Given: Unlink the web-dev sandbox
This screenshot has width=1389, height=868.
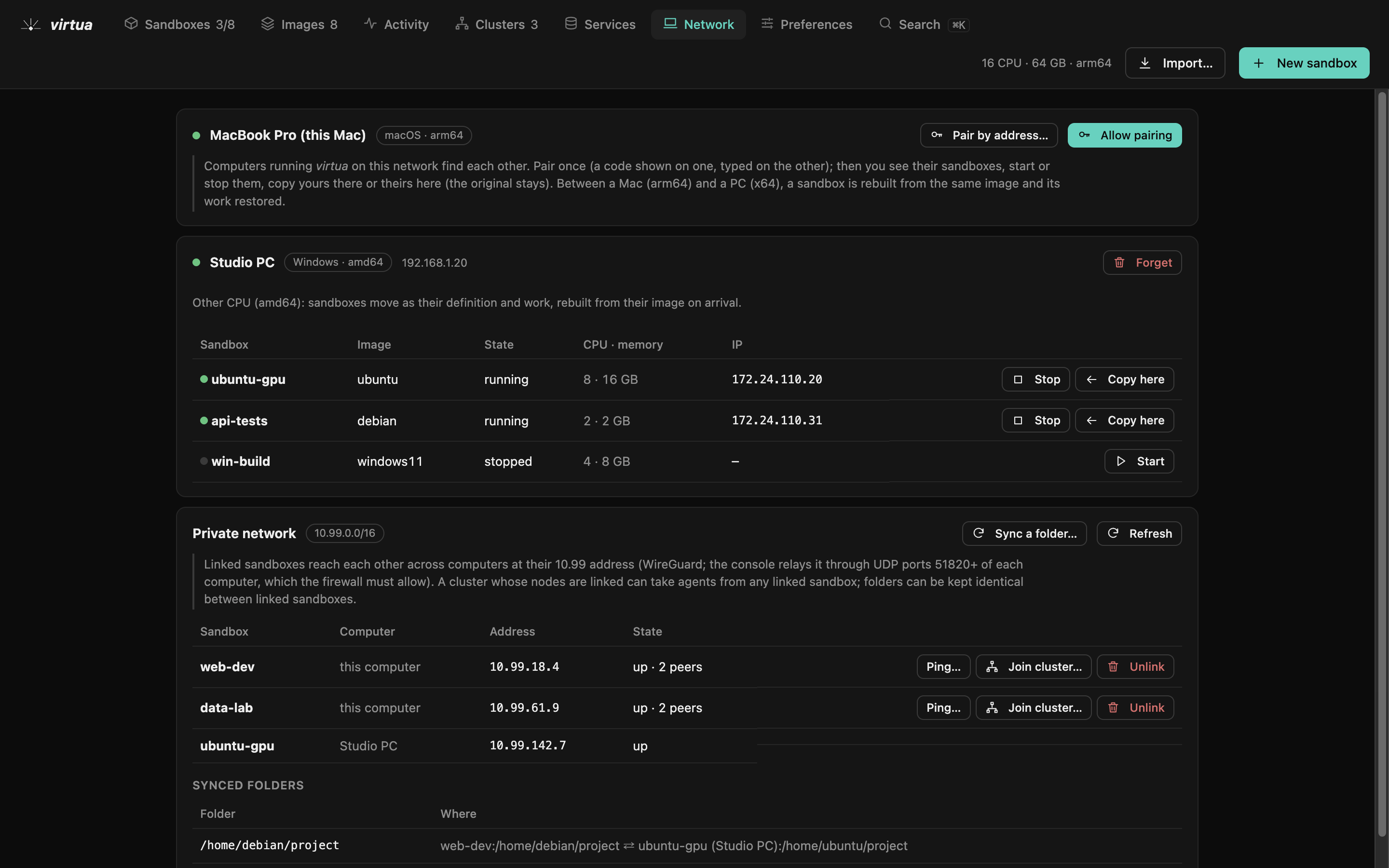Looking at the screenshot, I should pos(1135,667).
